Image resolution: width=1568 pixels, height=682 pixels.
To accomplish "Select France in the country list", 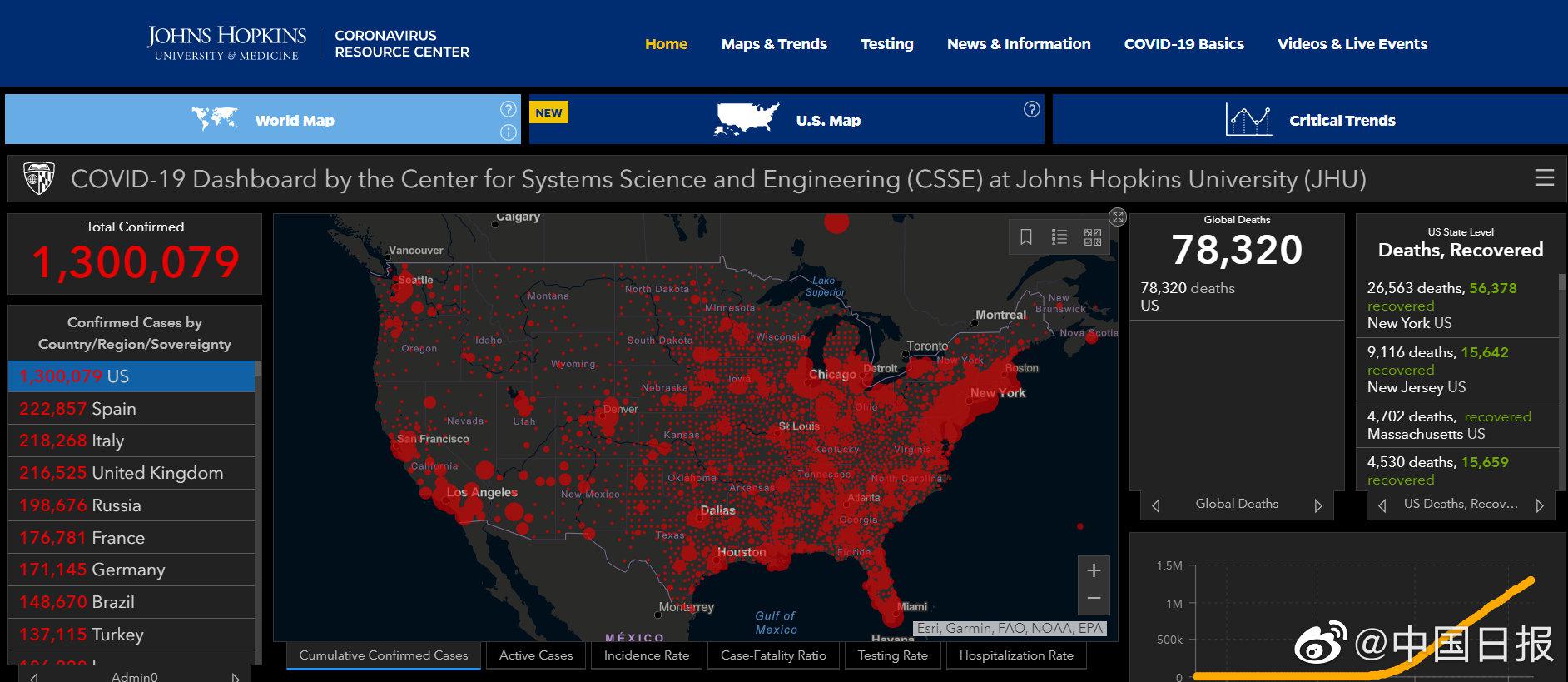I will pyautogui.click(x=131, y=538).
